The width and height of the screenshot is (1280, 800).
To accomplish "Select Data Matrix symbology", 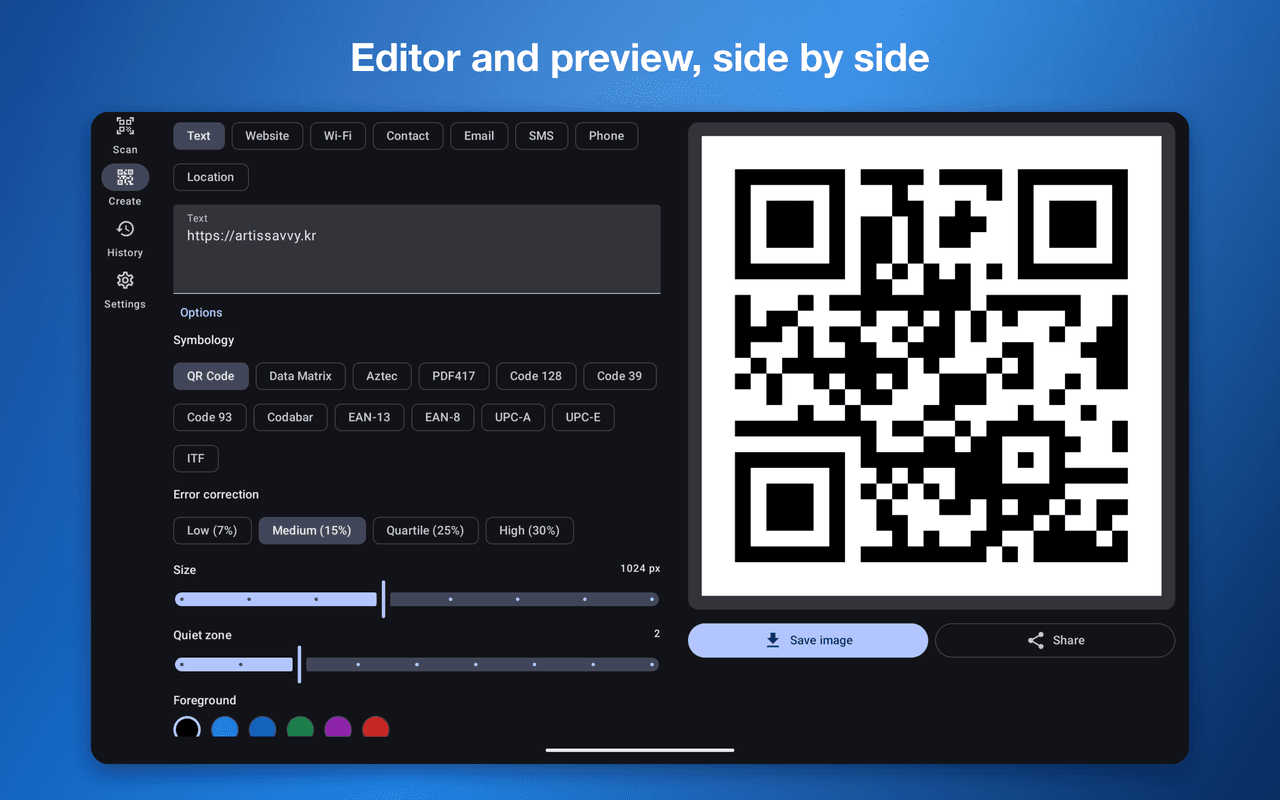I will click(x=300, y=376).
